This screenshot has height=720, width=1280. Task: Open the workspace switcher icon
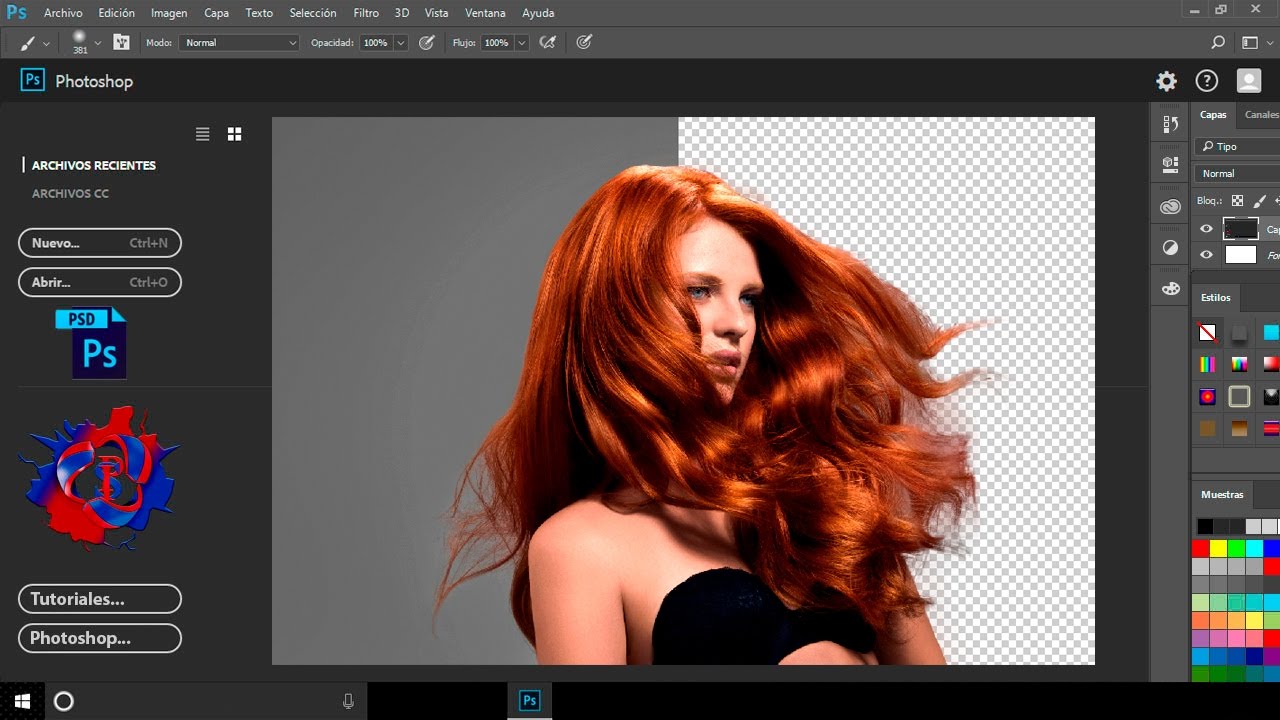point(1250,42)
